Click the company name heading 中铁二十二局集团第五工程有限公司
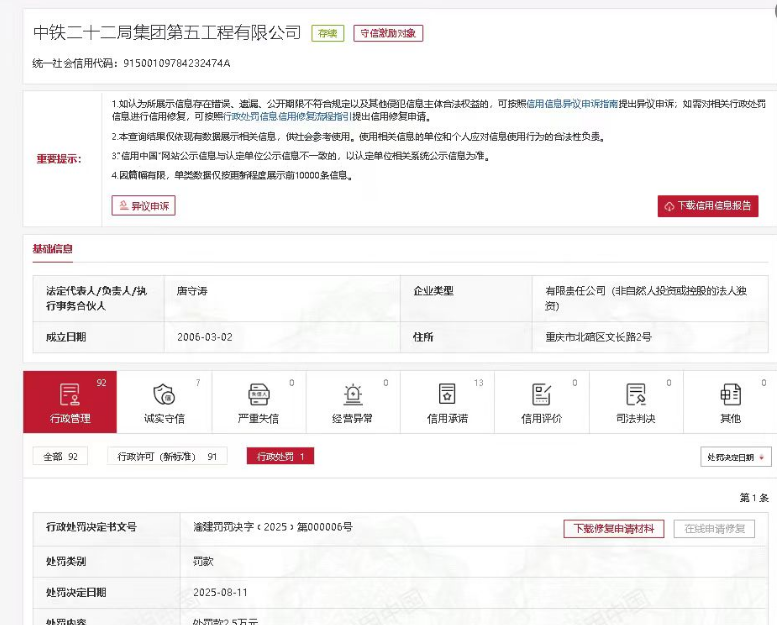The image size is (777, 625). point(167,33)
